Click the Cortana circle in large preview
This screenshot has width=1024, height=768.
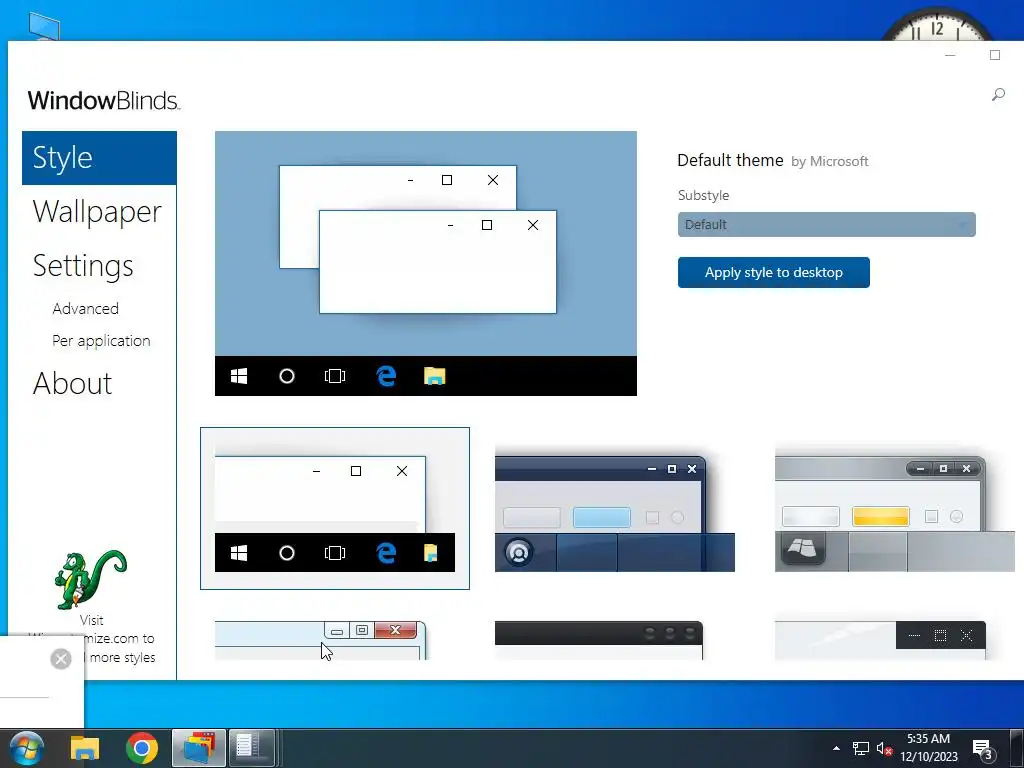point(287,376)
